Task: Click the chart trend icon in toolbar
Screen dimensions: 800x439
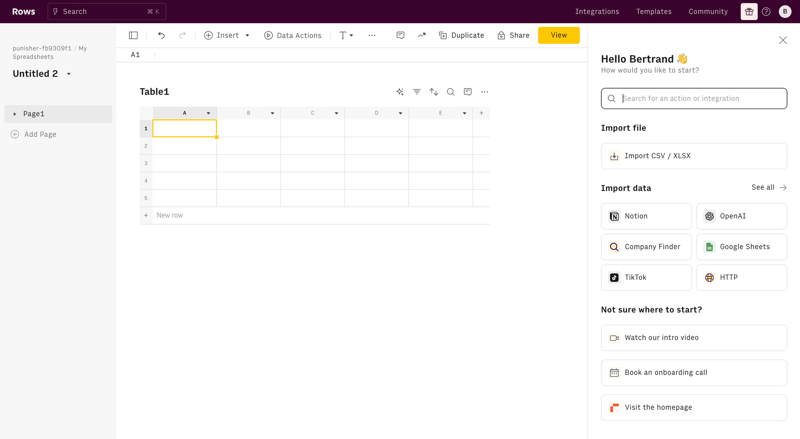Action: (x=421, y=35)
